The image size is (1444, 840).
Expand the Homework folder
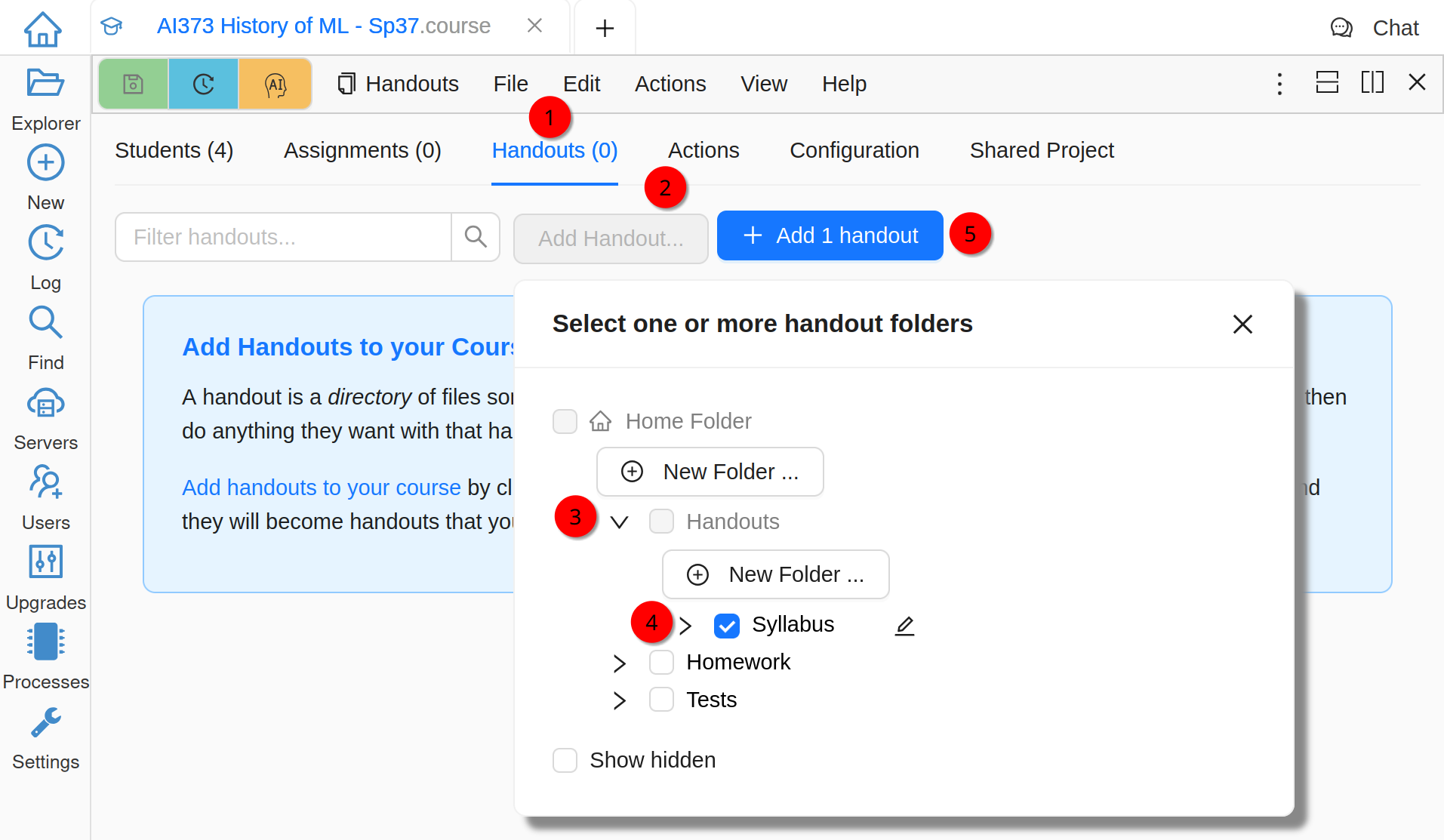(619, 663)
